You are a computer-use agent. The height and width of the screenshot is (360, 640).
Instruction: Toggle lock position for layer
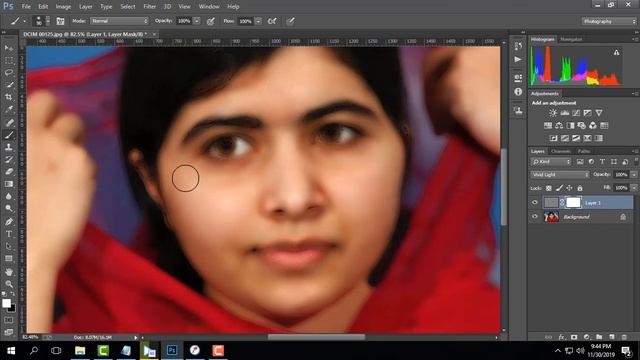point(569,188)
